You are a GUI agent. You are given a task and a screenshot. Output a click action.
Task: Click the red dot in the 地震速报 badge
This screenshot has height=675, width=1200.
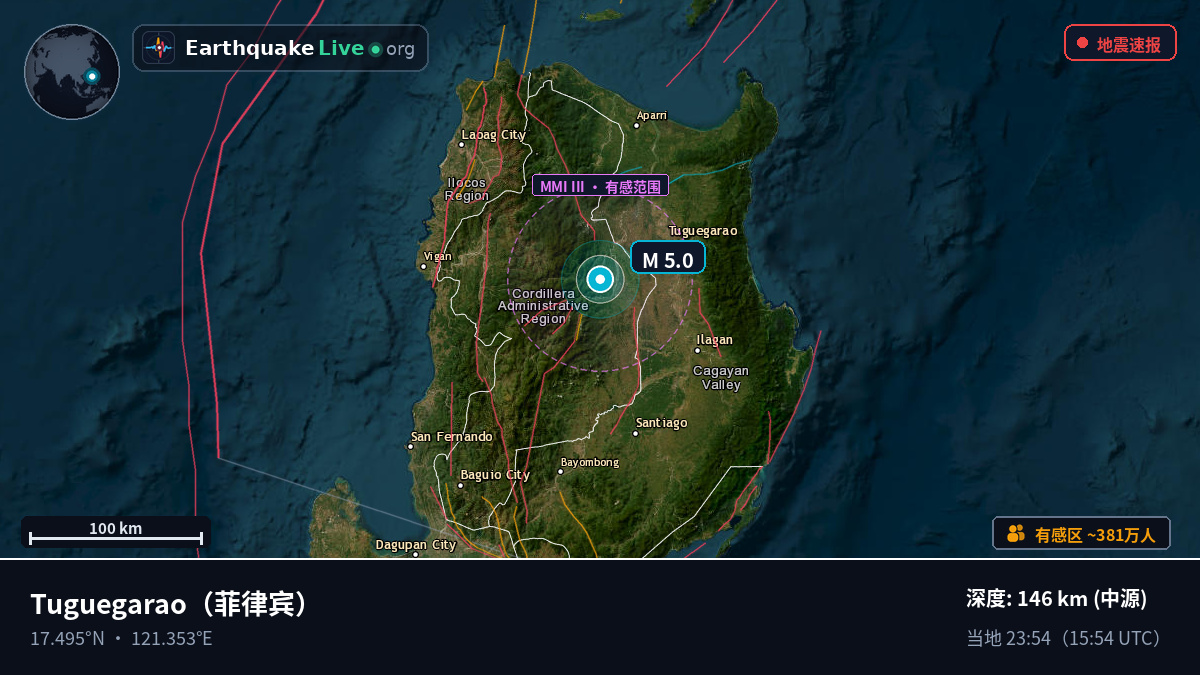[1082, 43]
